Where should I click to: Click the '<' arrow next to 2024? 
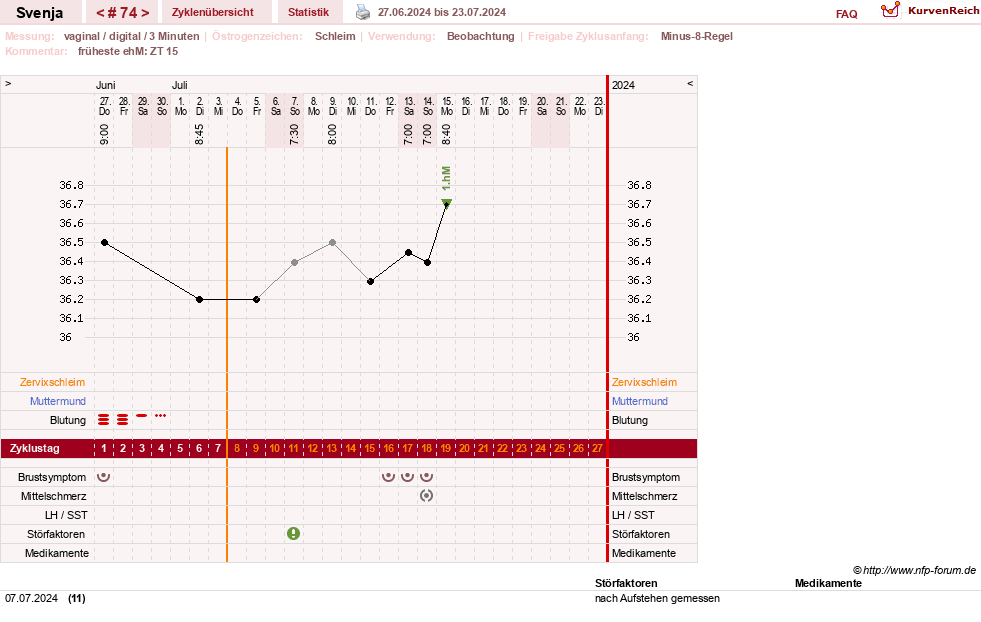point(690,84)
